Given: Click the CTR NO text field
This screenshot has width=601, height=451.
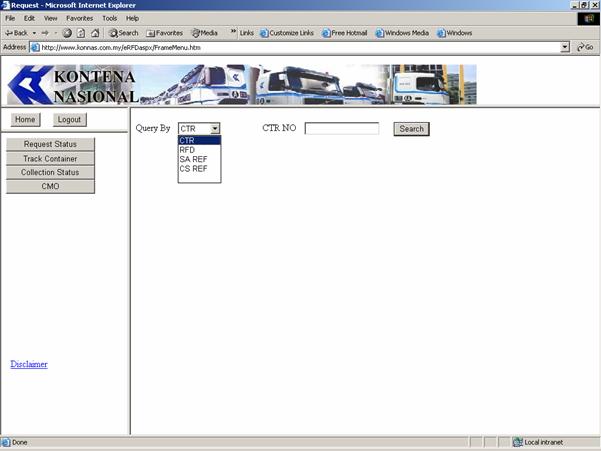Looking at the screenshot, I should click(342, 128).
